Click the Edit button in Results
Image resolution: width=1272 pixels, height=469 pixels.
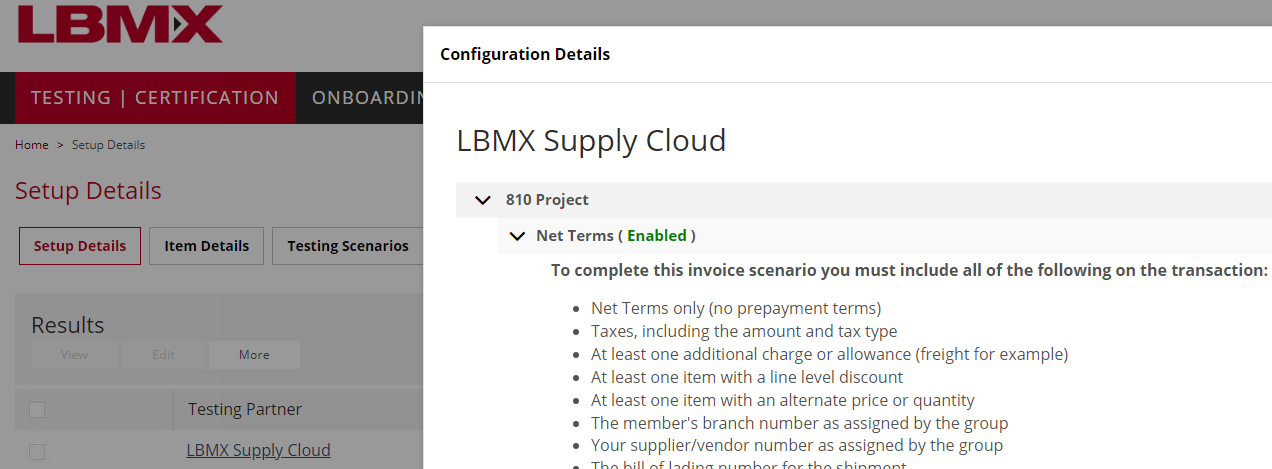[x=163, y=355]
